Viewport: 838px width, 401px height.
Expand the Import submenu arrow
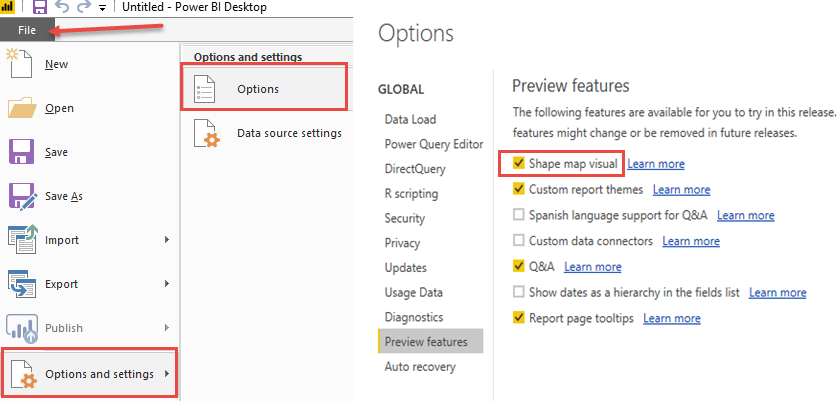(167, 240)
